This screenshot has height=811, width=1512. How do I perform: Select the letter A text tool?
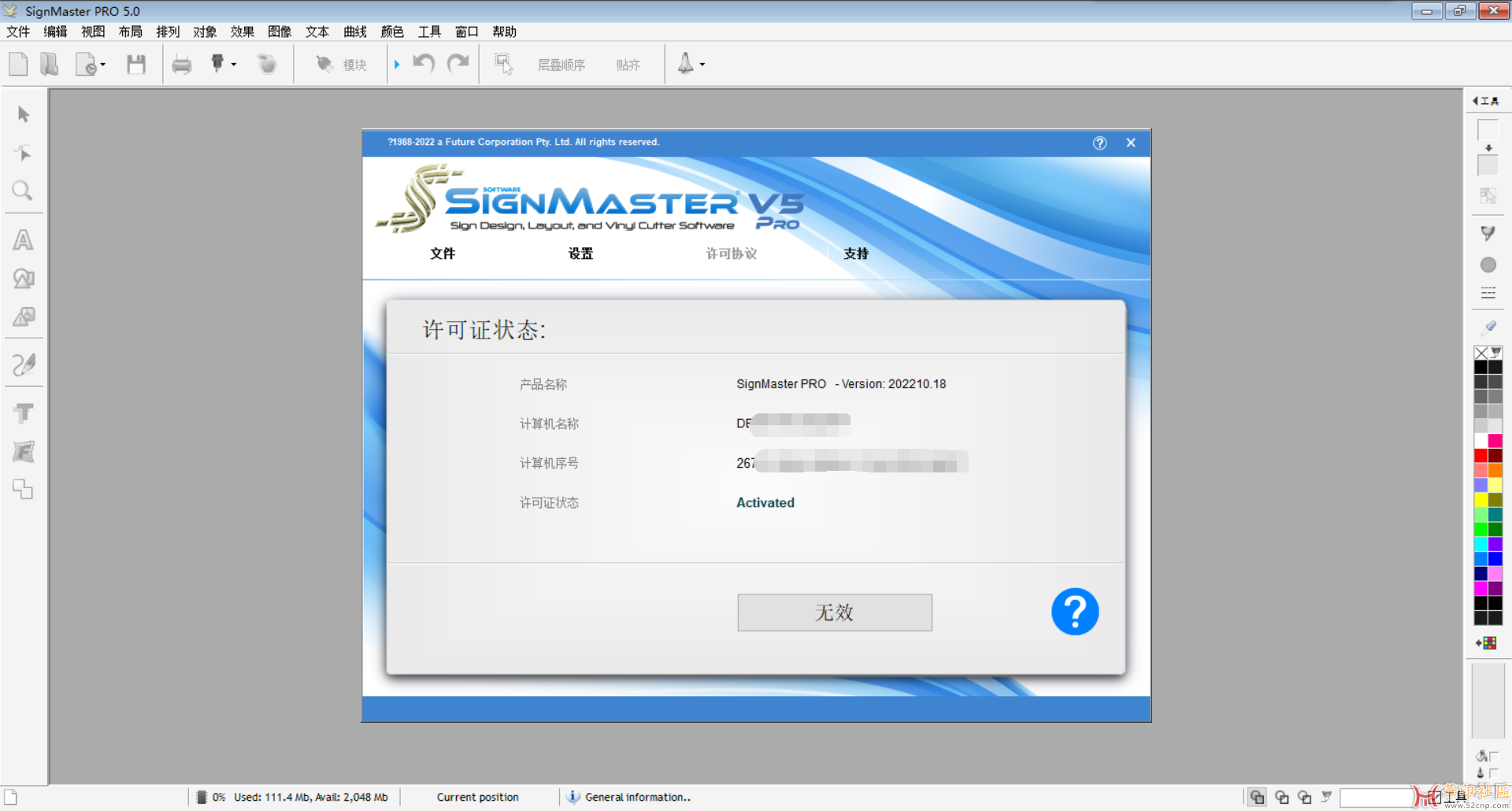pos(24,239)
